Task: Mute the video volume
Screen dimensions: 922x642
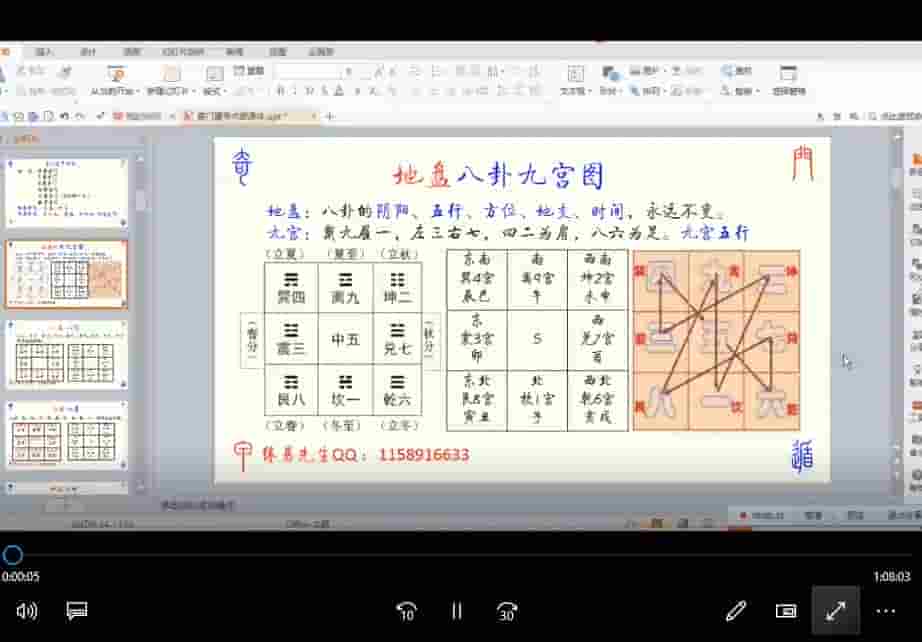Action: click(27, 610)
